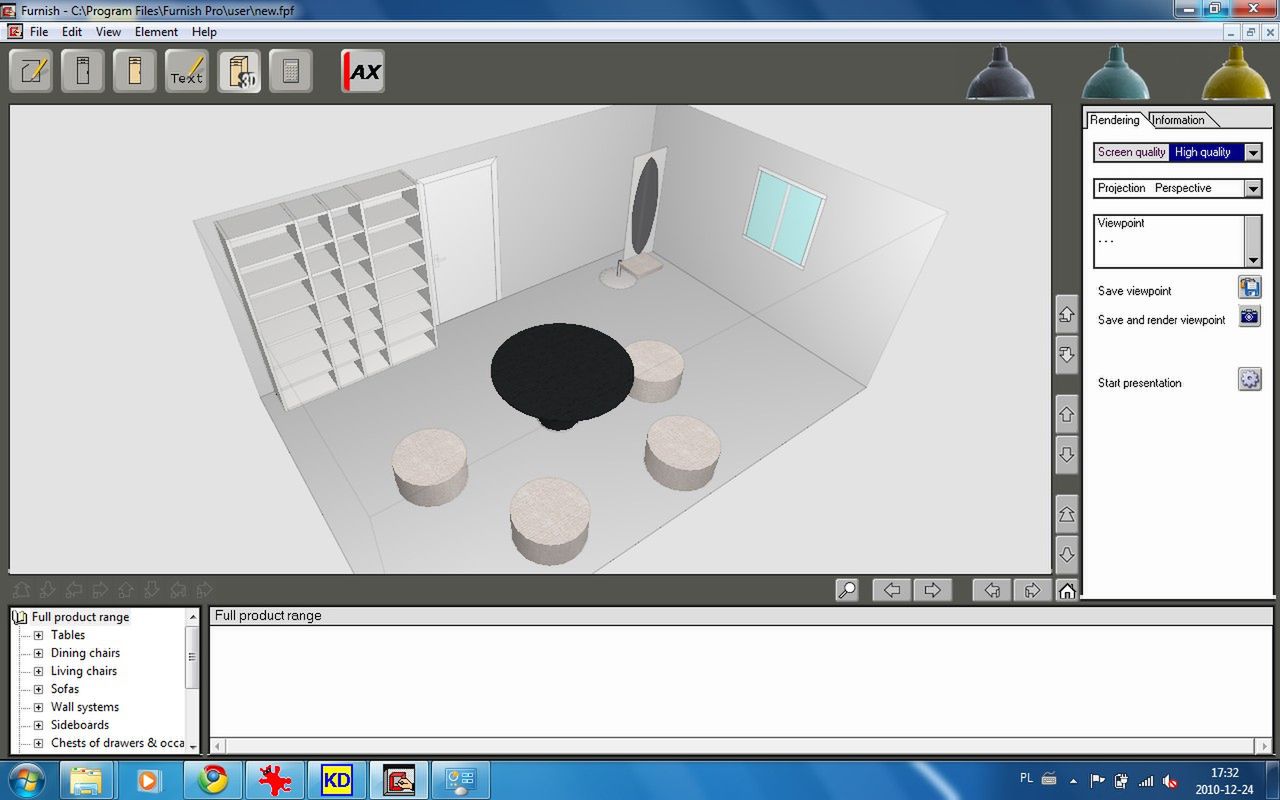
Task: Click the room sketch tool on the toolbar
Action: [30, 70]
